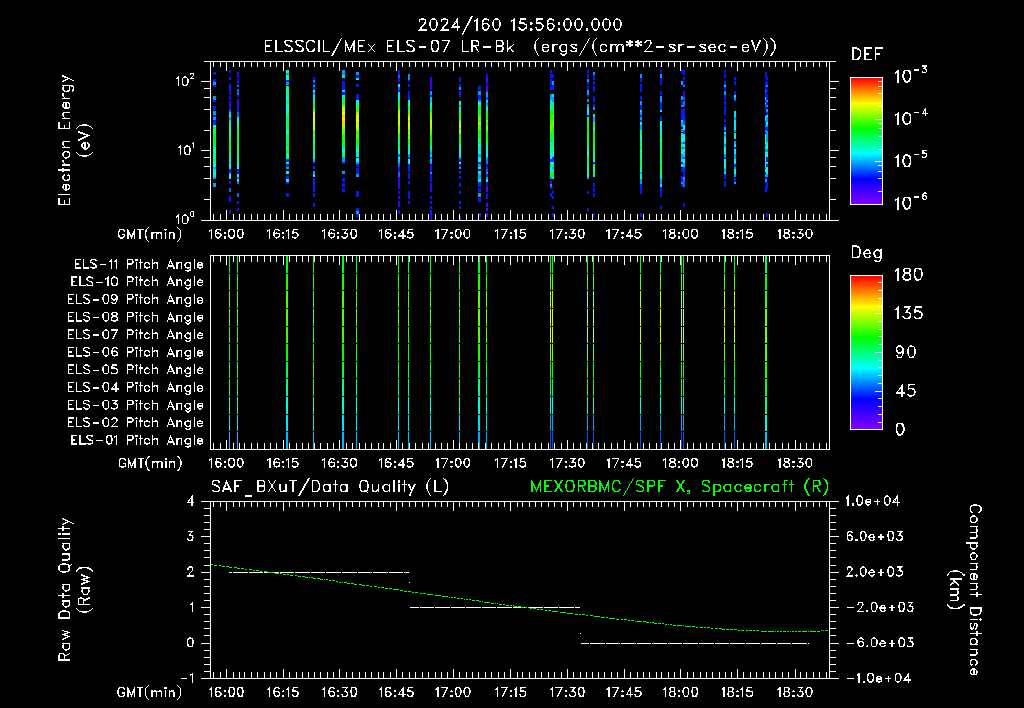Select the ELS-11 Pitch Angle row label
Image resolution: width=1024 pixels, height=708 pixels.
138,265
